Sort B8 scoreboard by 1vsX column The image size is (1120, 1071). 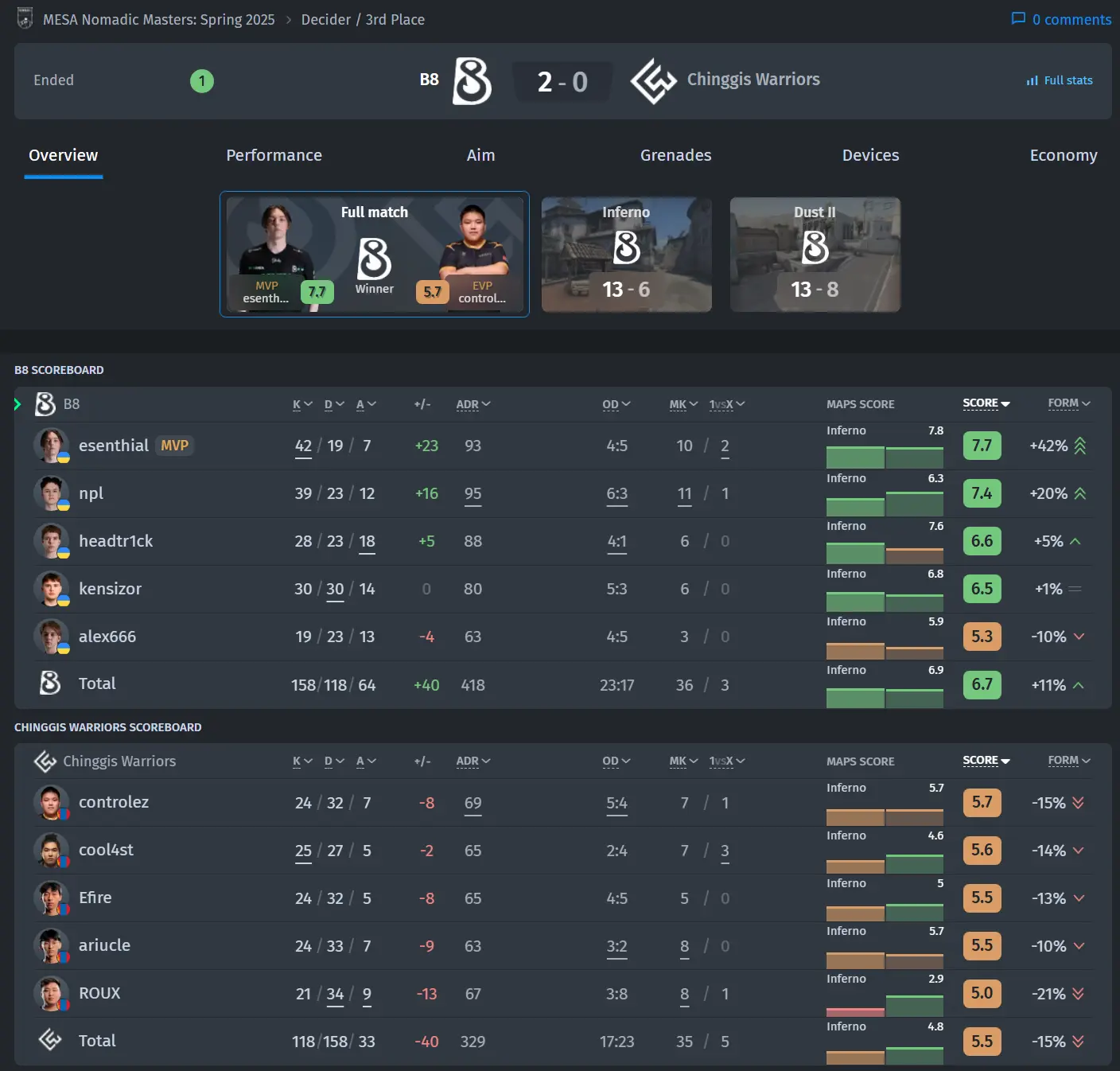(x=727, y=404)
